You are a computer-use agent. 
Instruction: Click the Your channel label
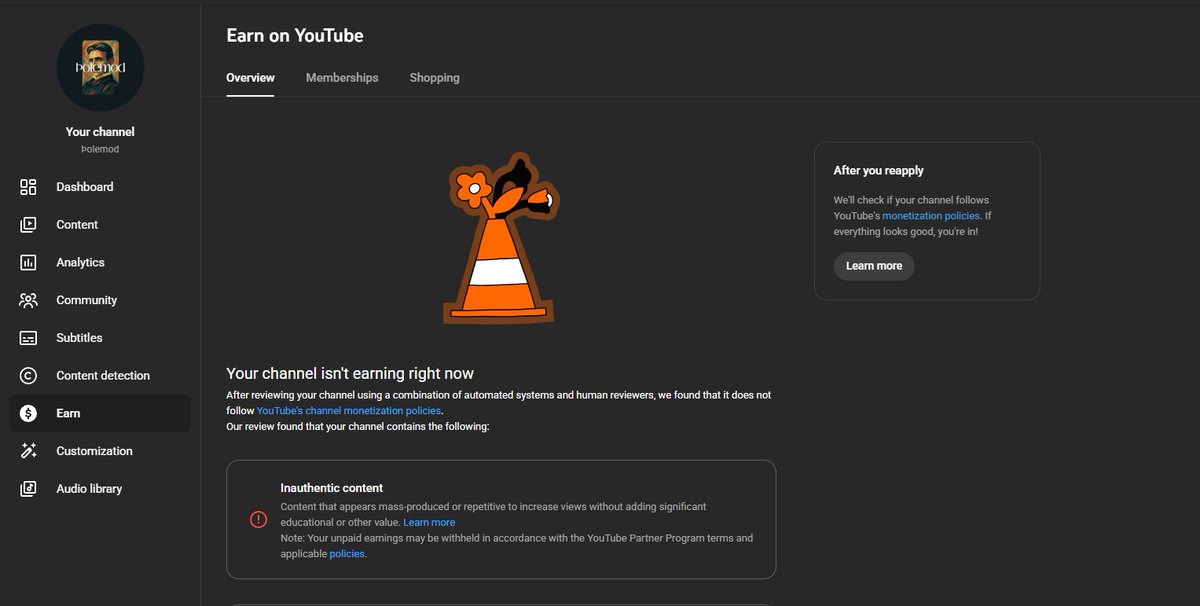click(x=100, y=132)
